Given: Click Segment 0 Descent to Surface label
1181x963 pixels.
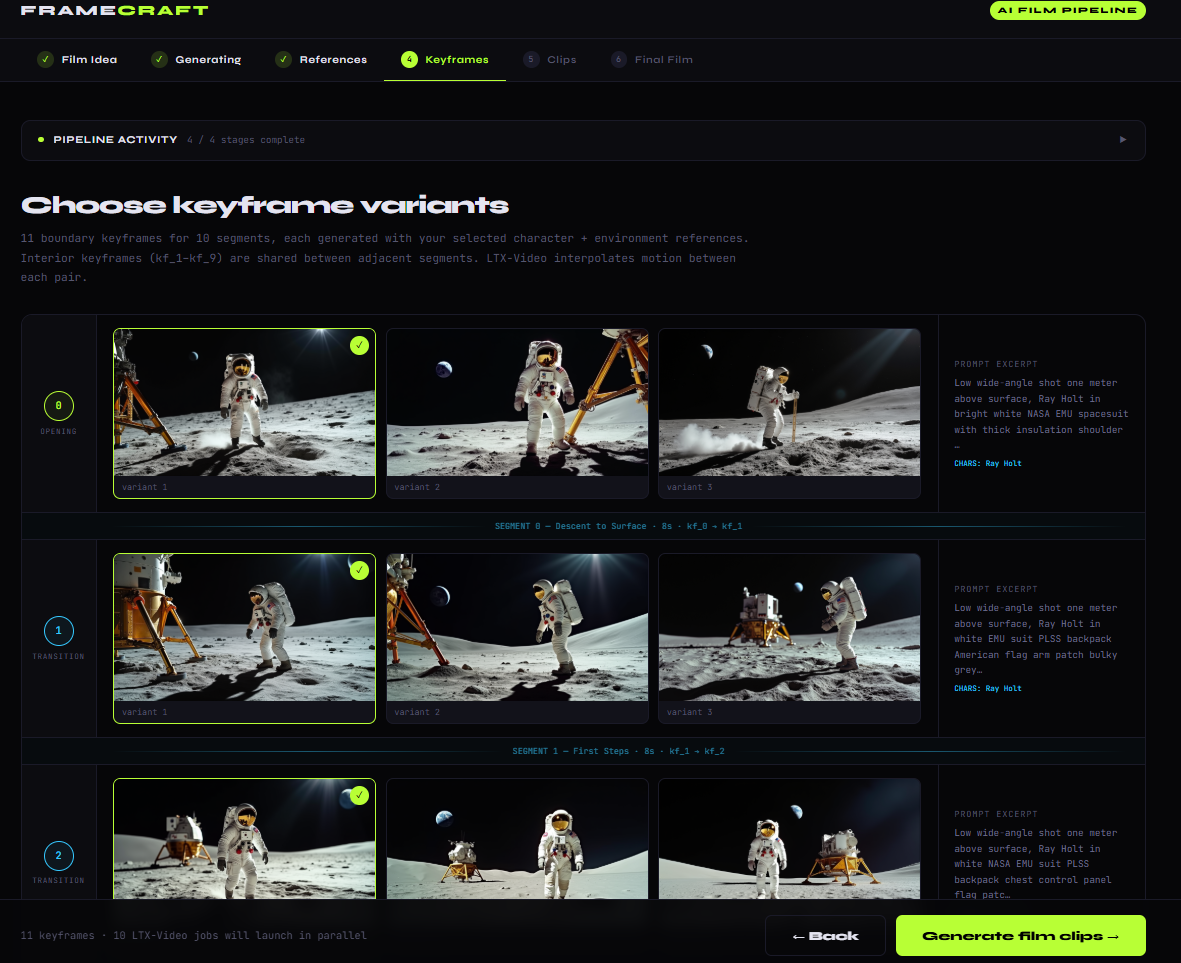Looking at the screenshot, I should pos(618,526).
